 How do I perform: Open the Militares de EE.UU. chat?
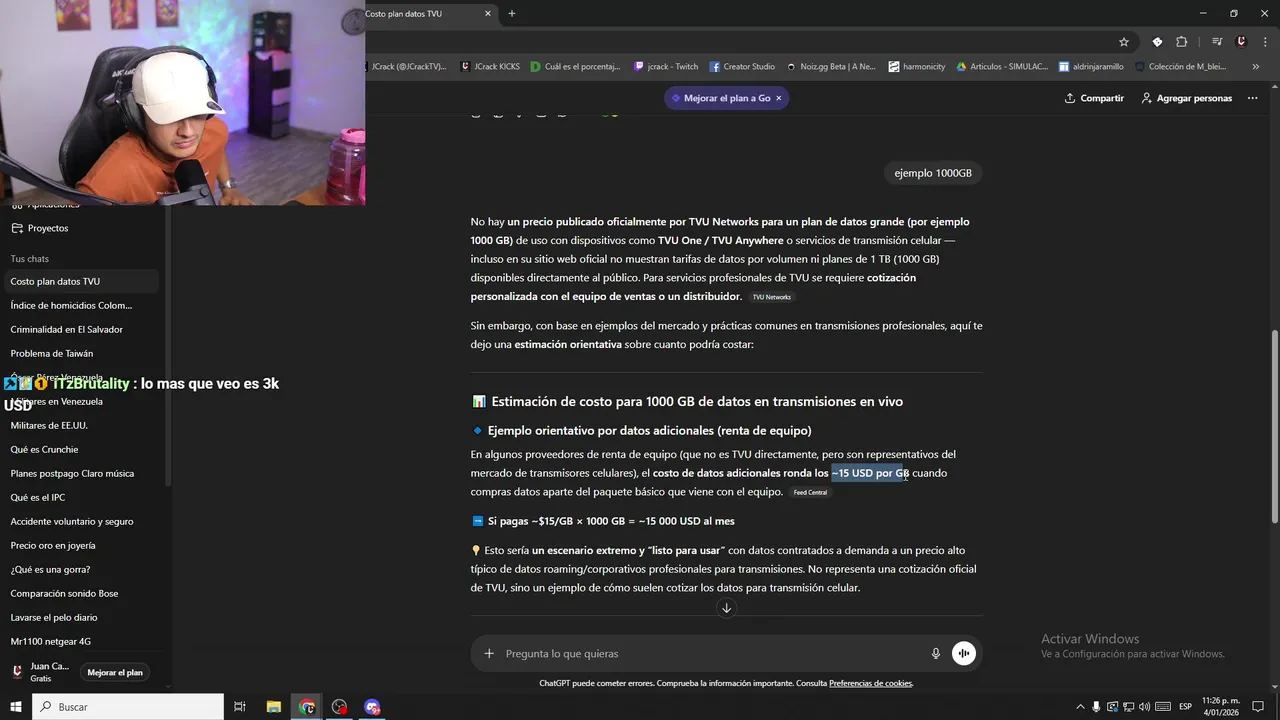pos(80,426)
